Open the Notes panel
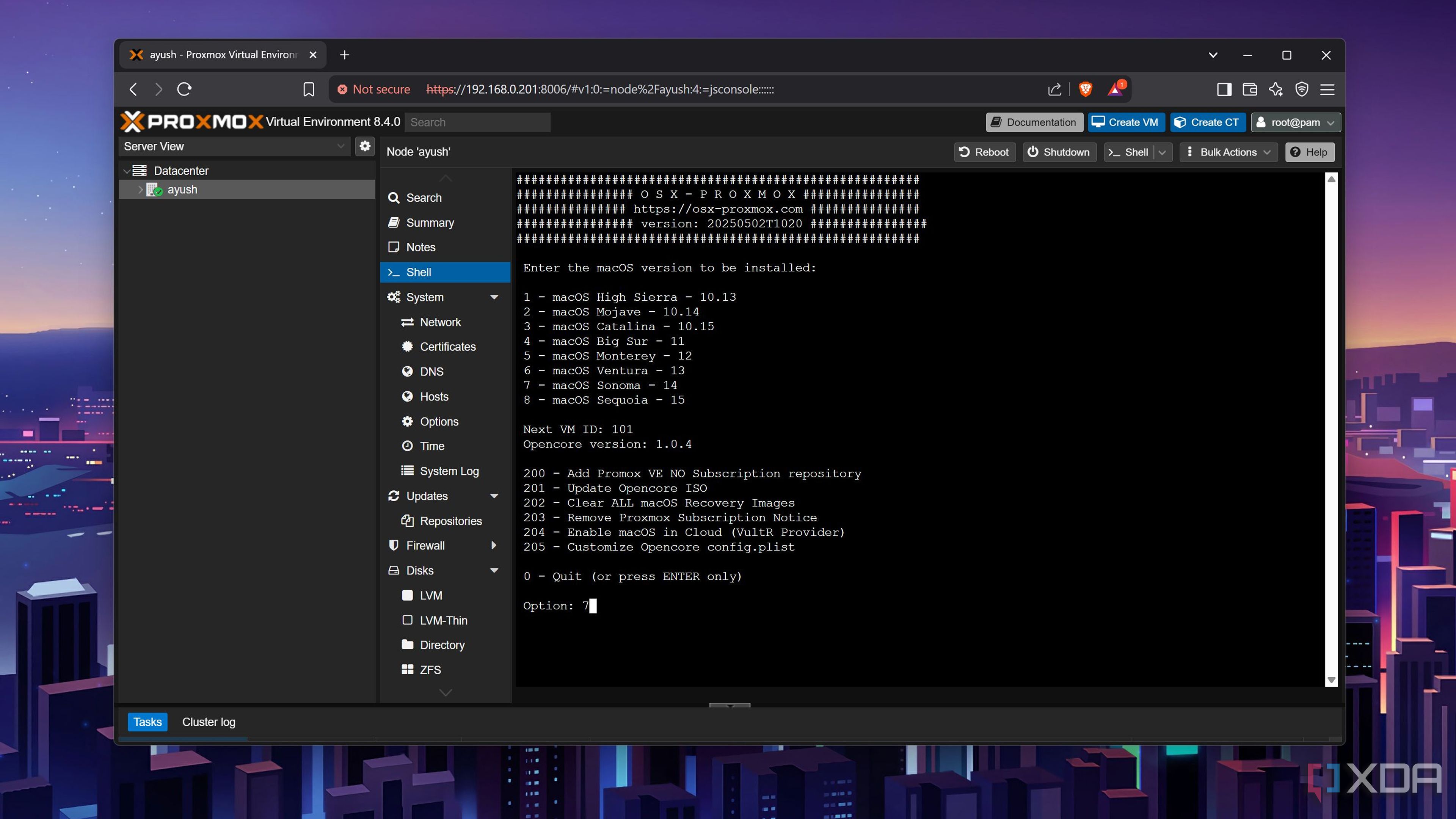The image size is (1456, 819). point(446,248)
